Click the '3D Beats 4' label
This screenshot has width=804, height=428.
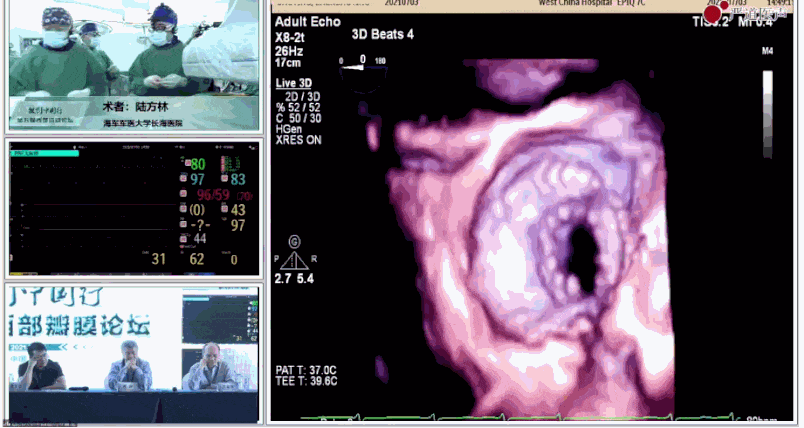tap(383, 35)
